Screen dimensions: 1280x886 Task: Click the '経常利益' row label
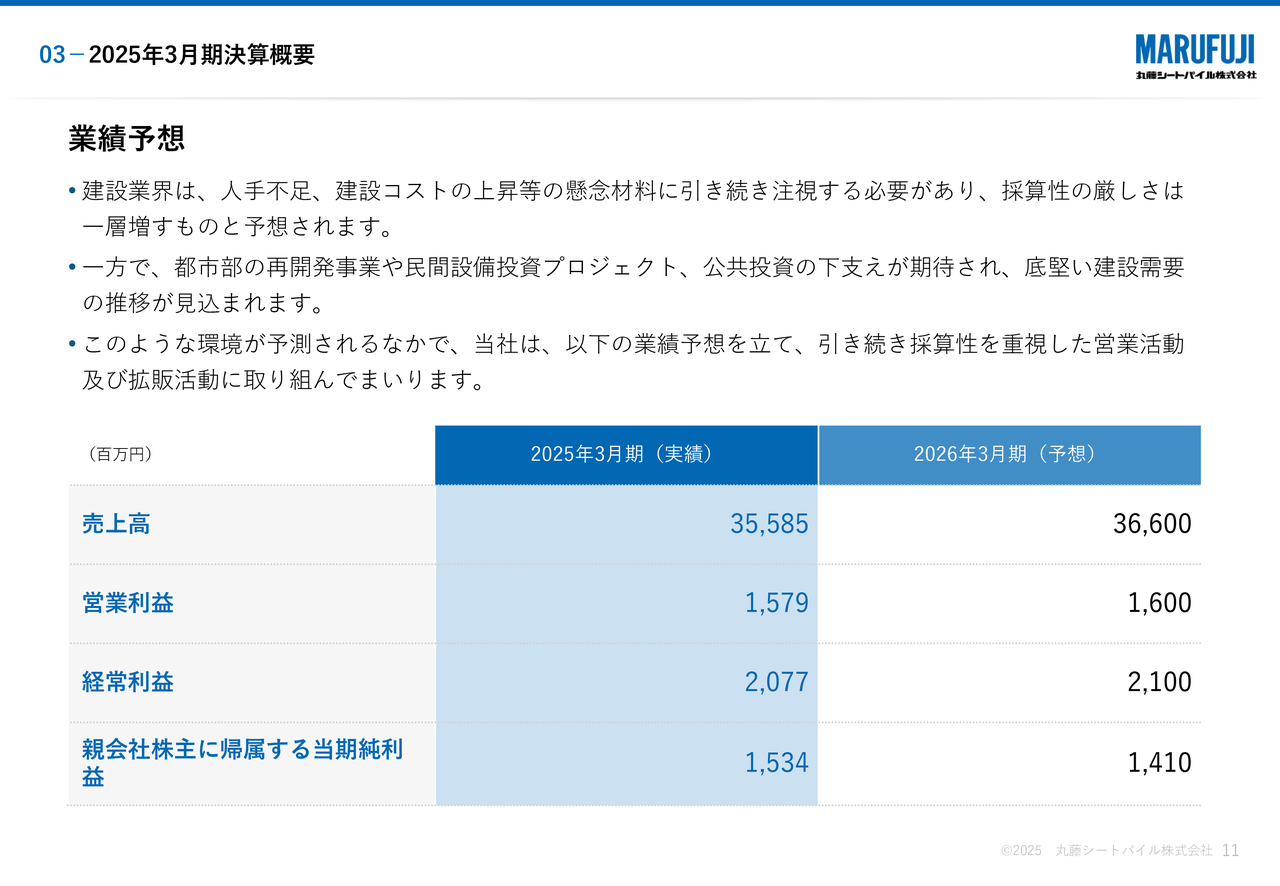128,682
